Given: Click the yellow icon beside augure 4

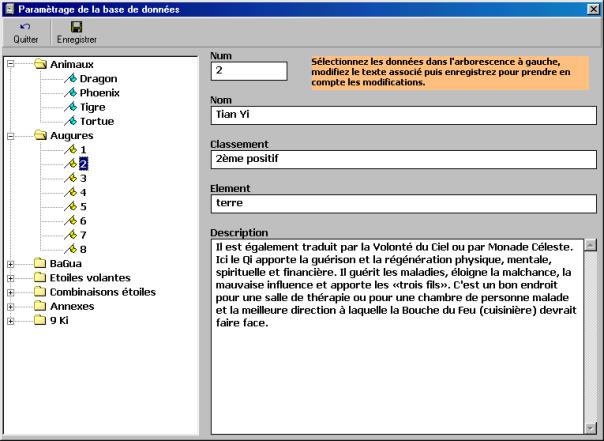Looking at the screenshot, I should pyautogui.click(x=70, y=192).
